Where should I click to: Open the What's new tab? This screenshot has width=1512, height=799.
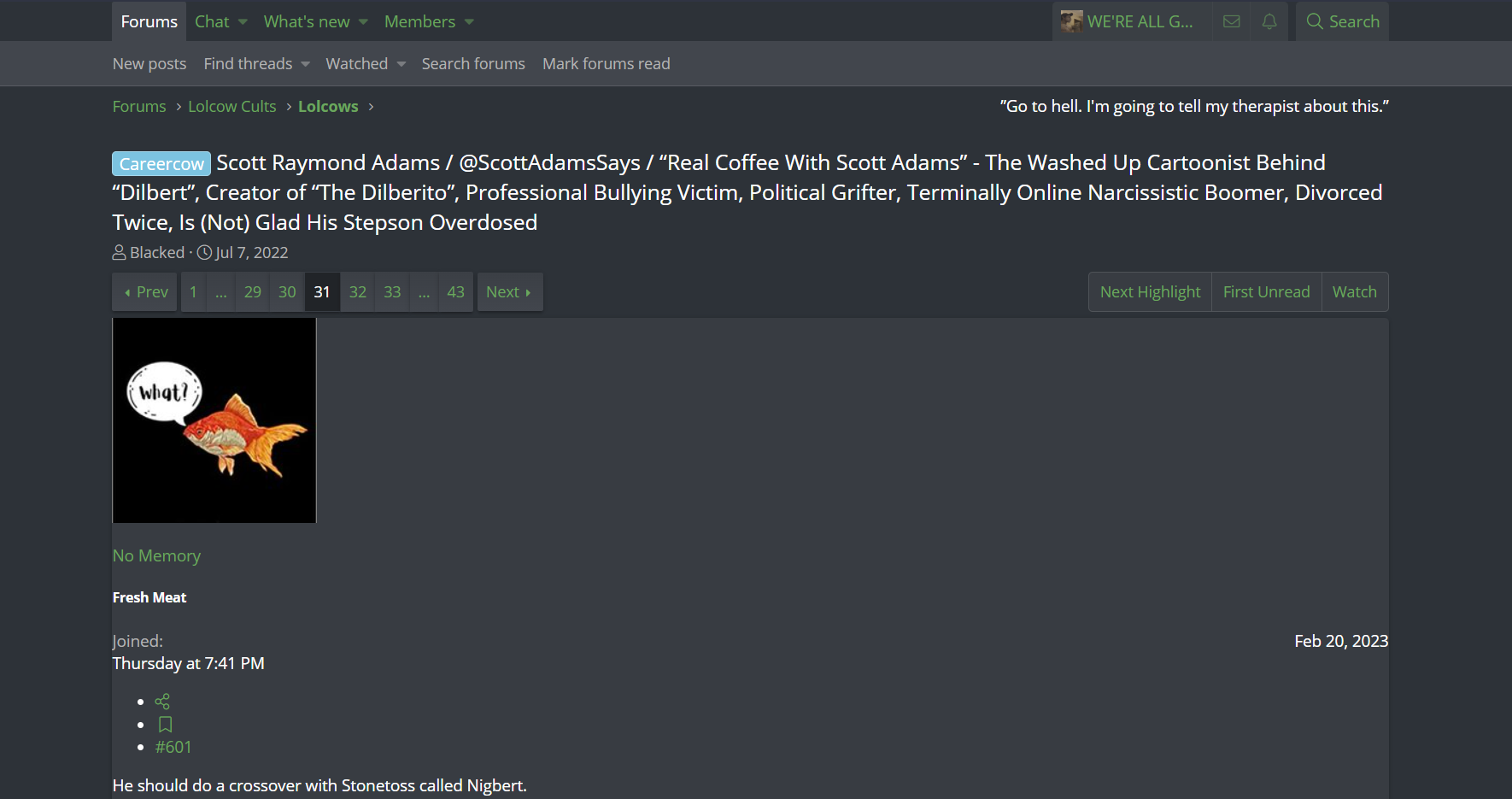click(x=307, y=21)
